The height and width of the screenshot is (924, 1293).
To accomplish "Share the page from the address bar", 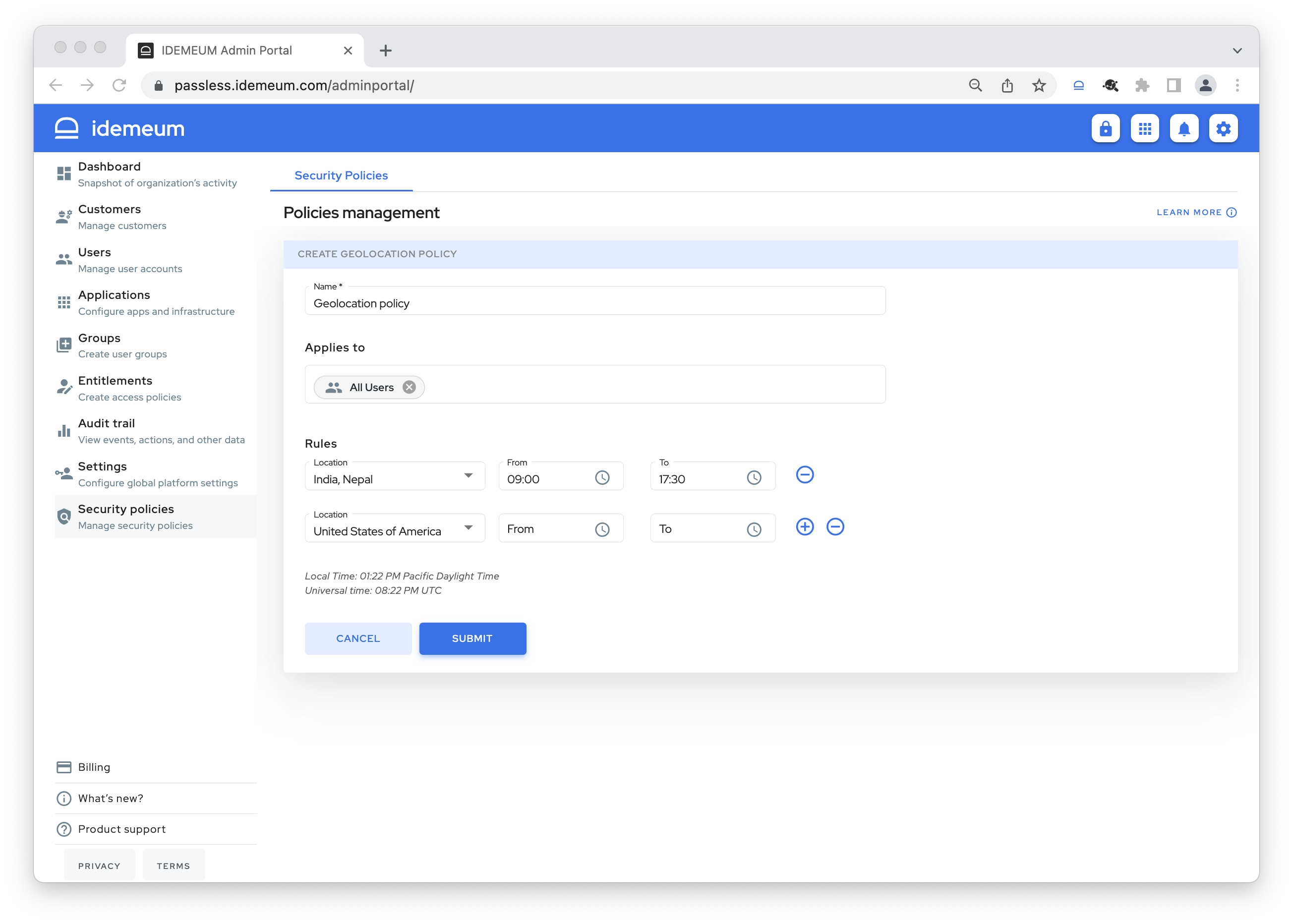I will [x=1007, y=85].
